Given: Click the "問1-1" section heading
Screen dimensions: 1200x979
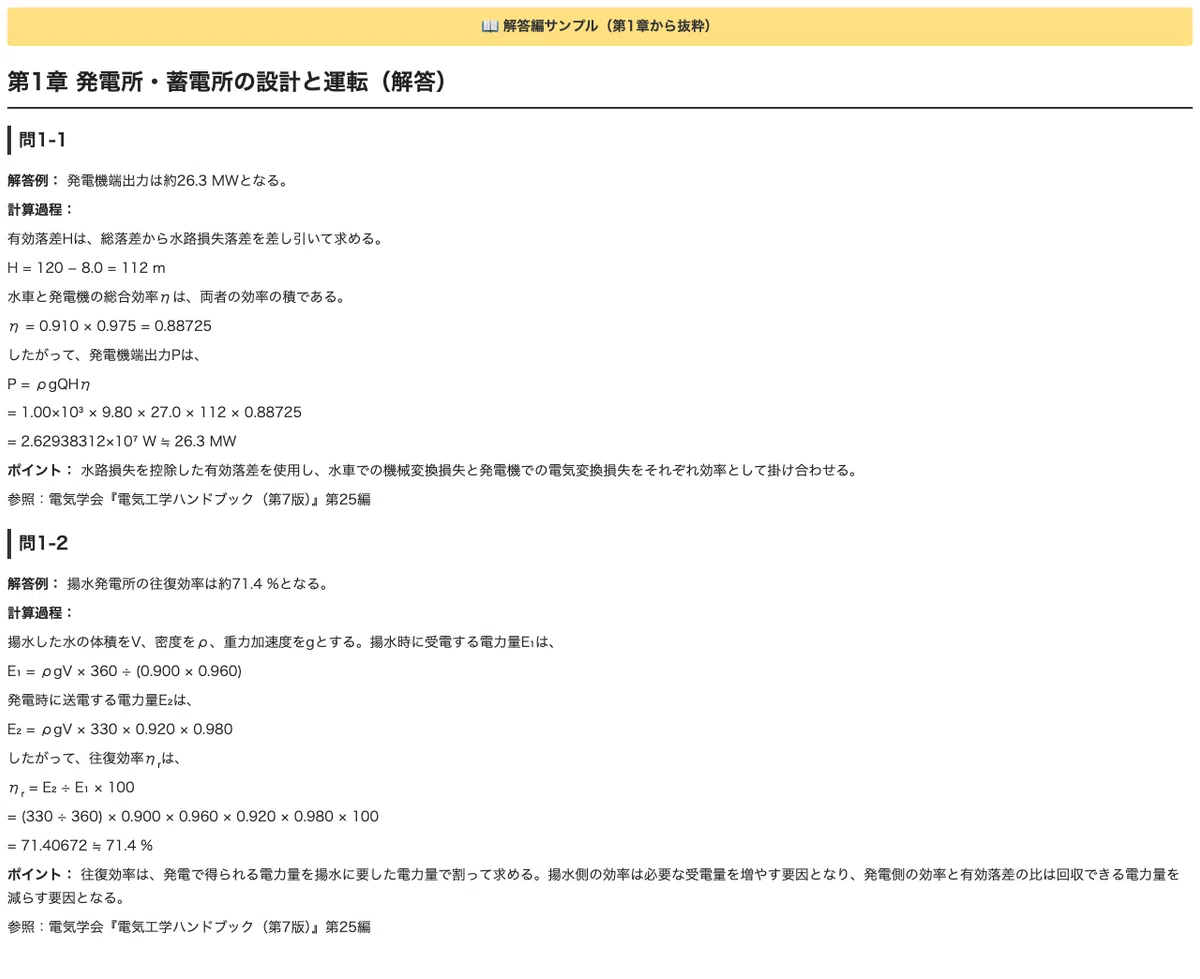Looking at the screenshot, I should (x=42, y=140).
